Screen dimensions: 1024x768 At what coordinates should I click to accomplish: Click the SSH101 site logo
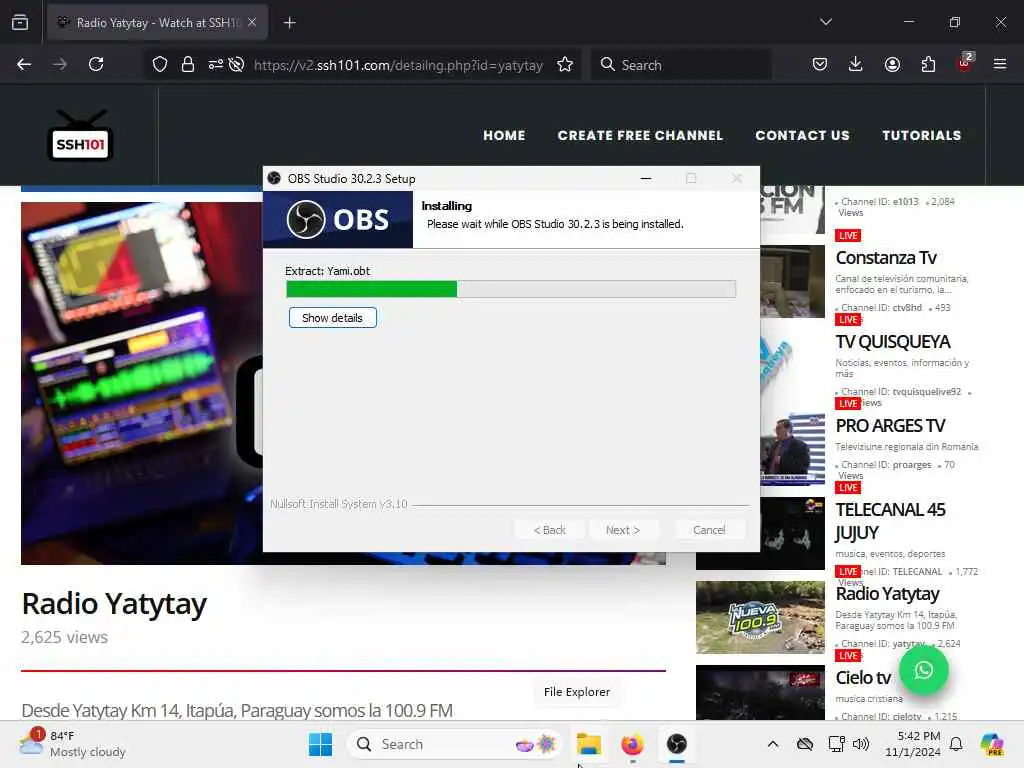click(80, 136)
